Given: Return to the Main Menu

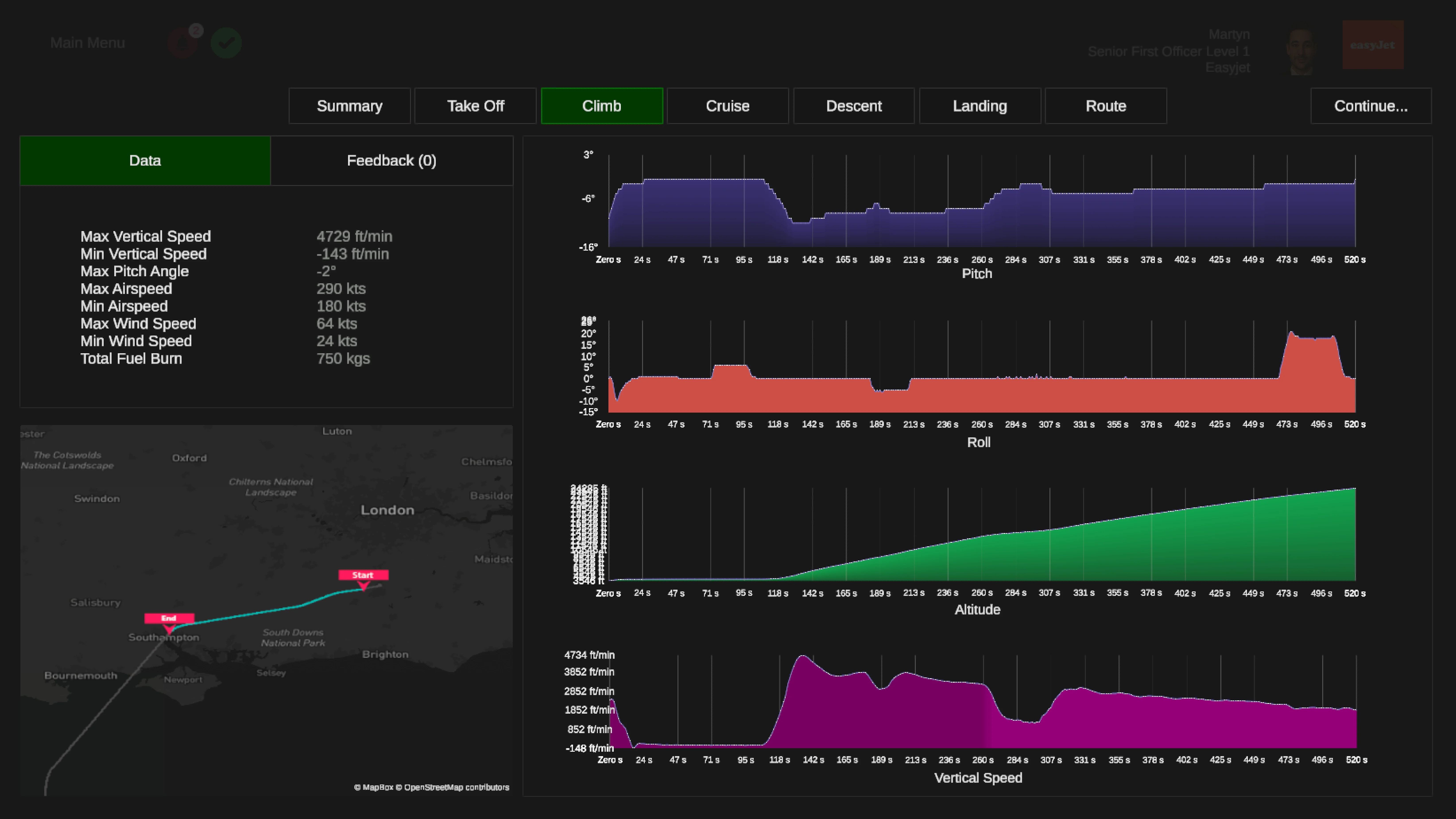Looking at the screenshot, I should tap(88, 43).
